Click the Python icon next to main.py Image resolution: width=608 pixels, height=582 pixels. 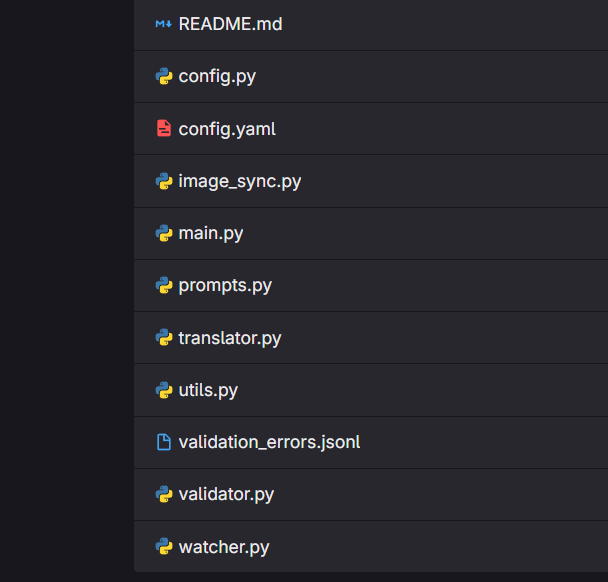pos(164,233)
